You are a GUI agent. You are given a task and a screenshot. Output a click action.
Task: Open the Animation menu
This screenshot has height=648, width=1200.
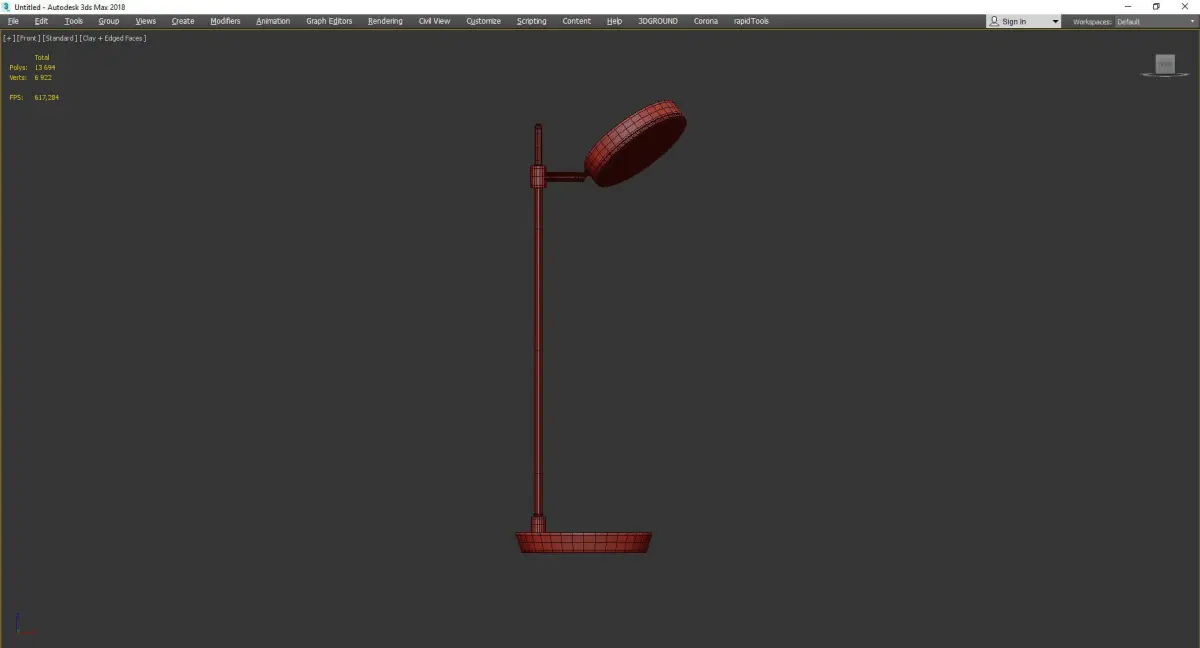273,21
